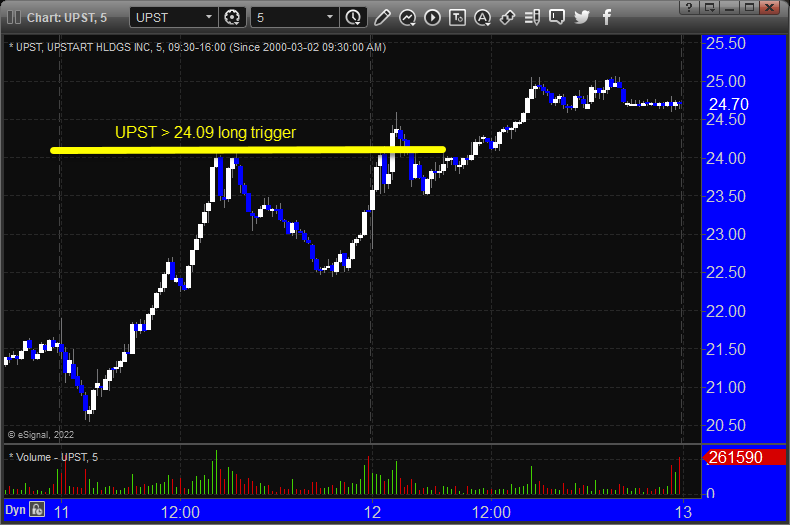Open the time template clock menu

[353, 18]
